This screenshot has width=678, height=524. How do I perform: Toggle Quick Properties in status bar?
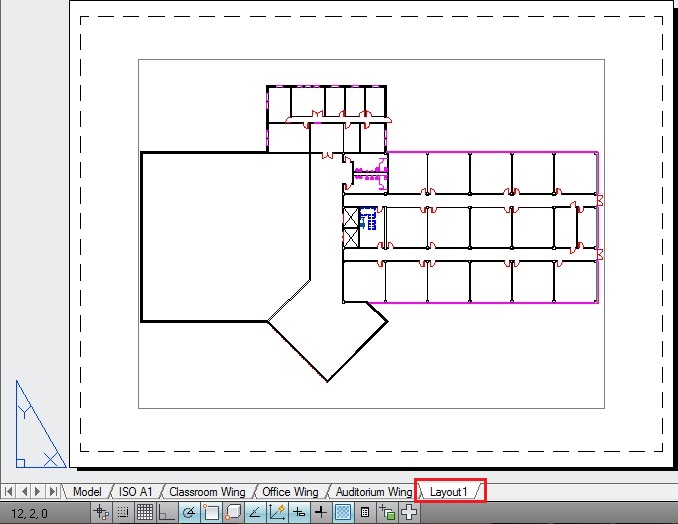365,513
